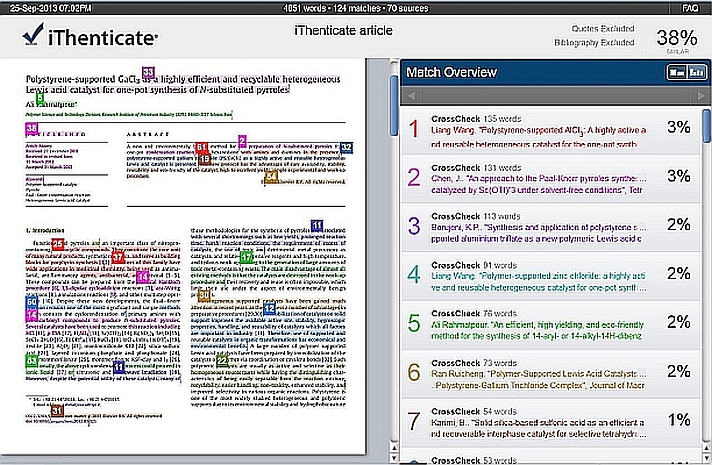Click red match marker 25 in introduction
The width and height of the screenshot is (712, 465).
[58, 244]
